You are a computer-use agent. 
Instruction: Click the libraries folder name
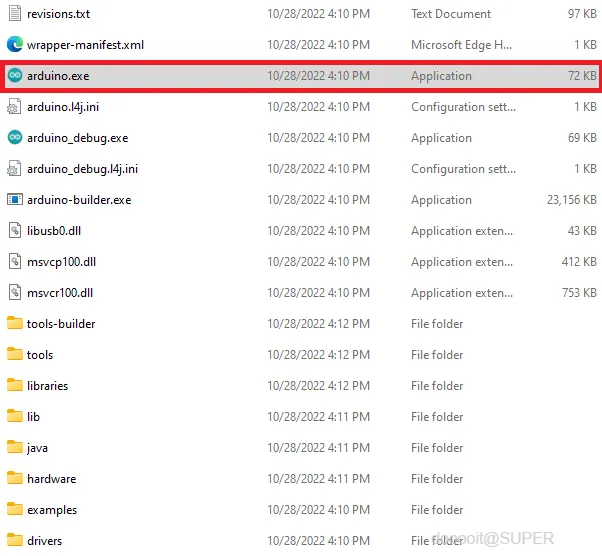coord(48,386)
